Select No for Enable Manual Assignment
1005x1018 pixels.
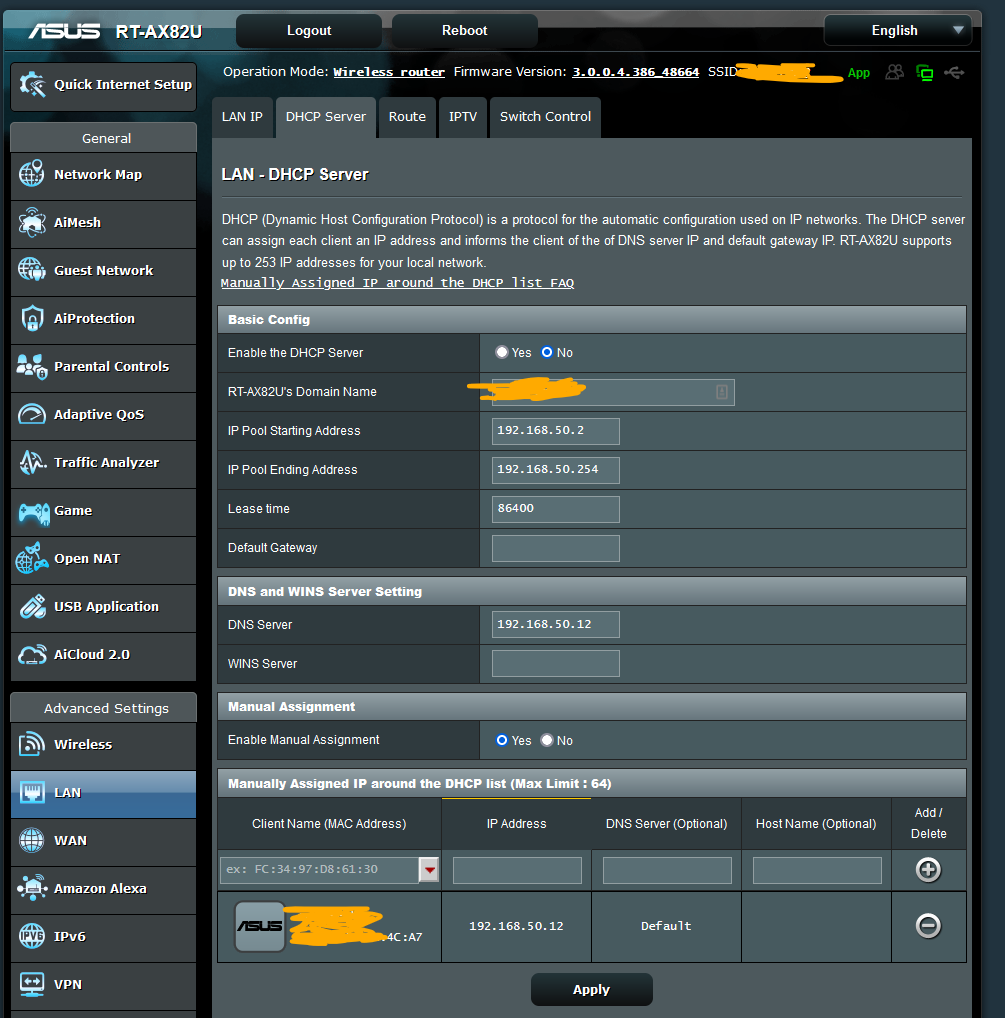coord(547,741)
